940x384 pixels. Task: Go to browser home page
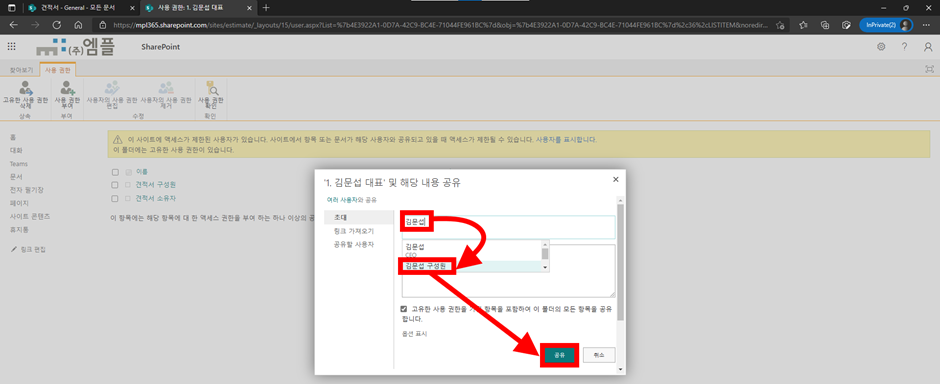78,25
